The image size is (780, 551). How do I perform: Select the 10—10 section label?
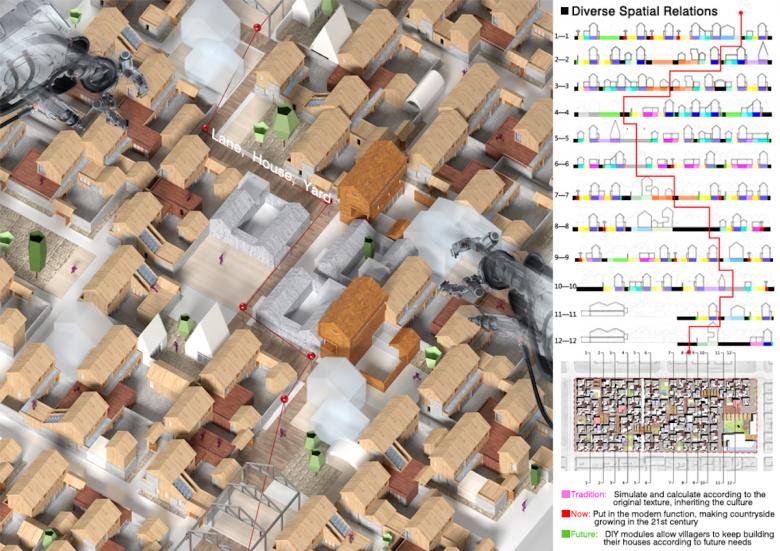coord(563,286)
